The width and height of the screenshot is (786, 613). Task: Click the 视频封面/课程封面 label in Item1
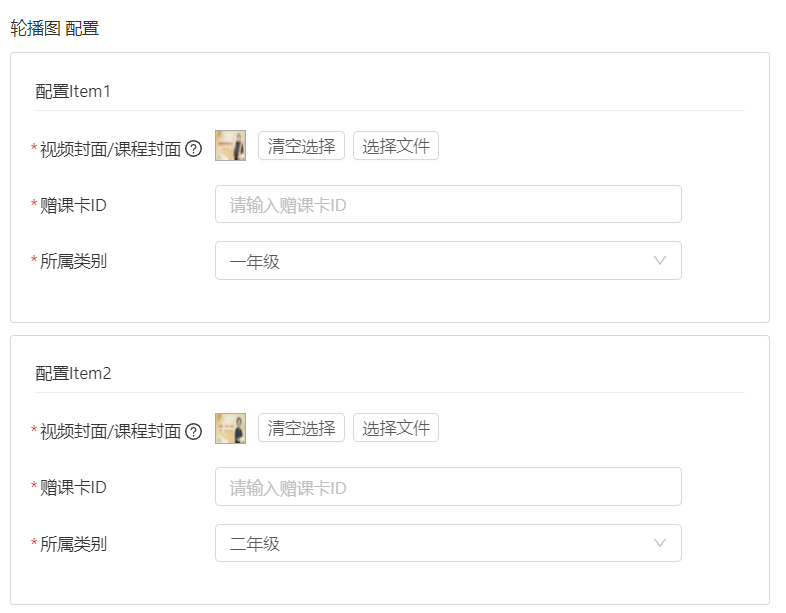[110, 149]
